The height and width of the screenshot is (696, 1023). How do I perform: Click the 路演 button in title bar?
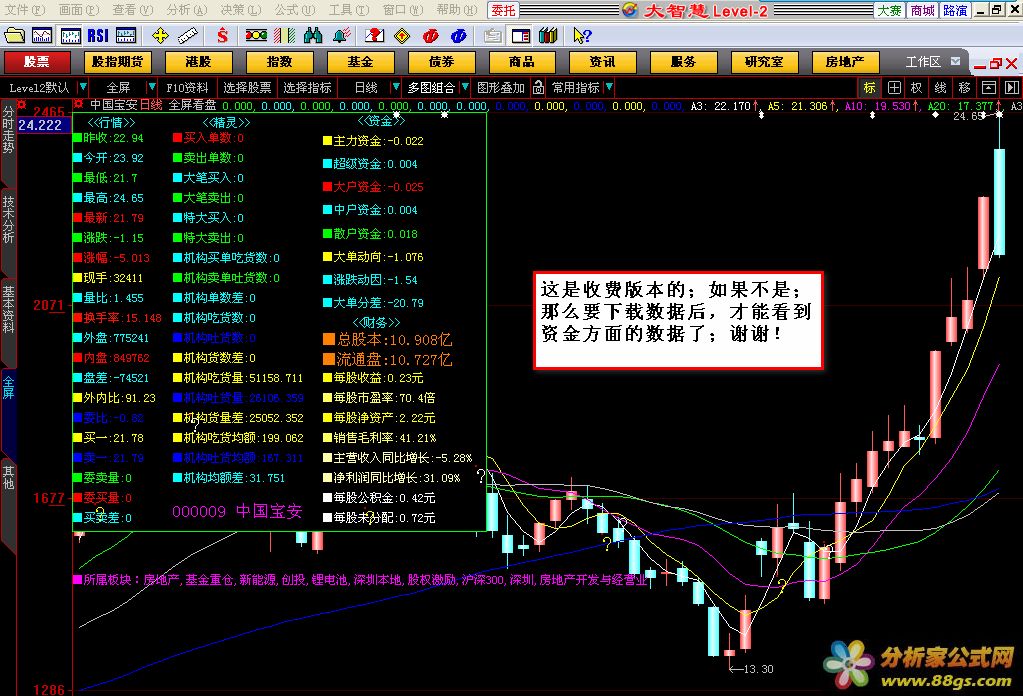955,10
